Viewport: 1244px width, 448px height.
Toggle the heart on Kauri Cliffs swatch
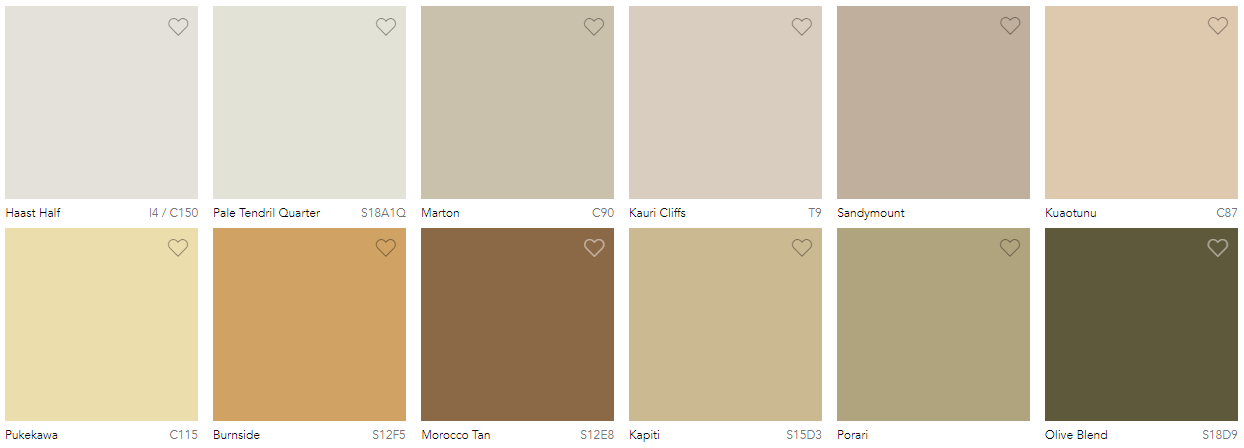click(x=802, y=27)
